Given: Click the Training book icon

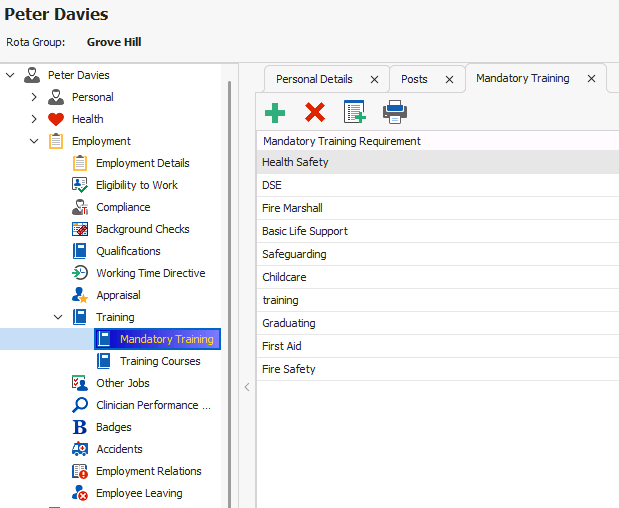Looking at the screenshot, I should click(80, 317).
